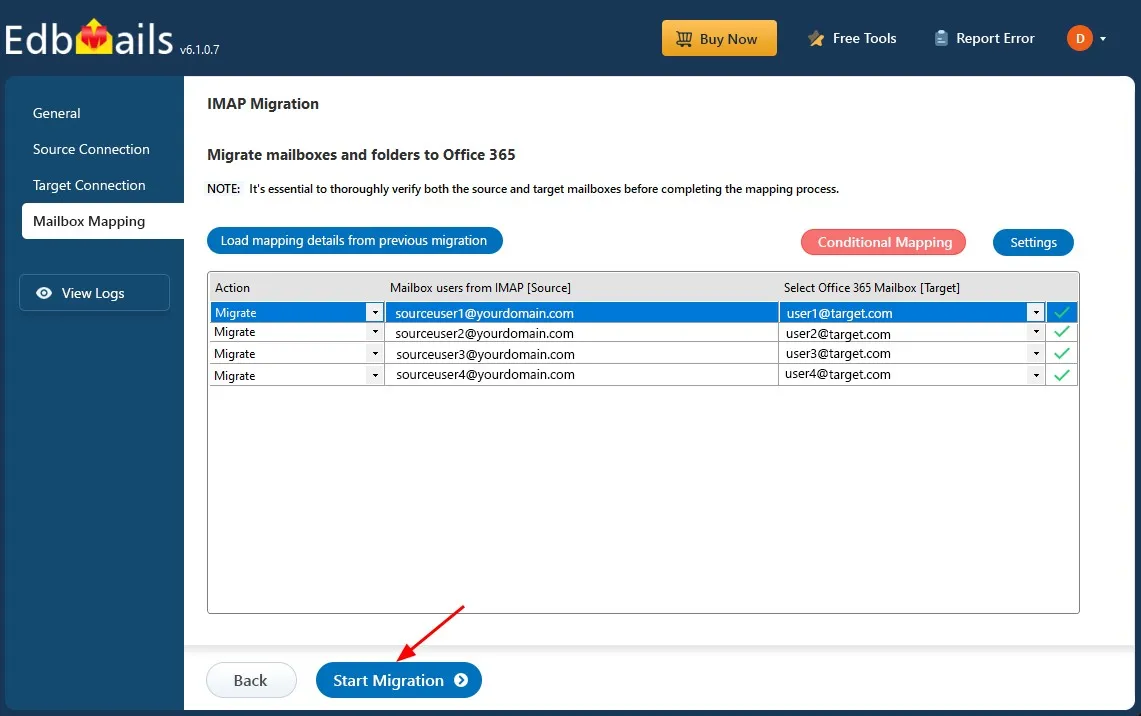The height and width of the screenshot is (716, 1141).
Task: Expand target mailbox dropdown for user2@target.com
Action: tap(1036, 332)
